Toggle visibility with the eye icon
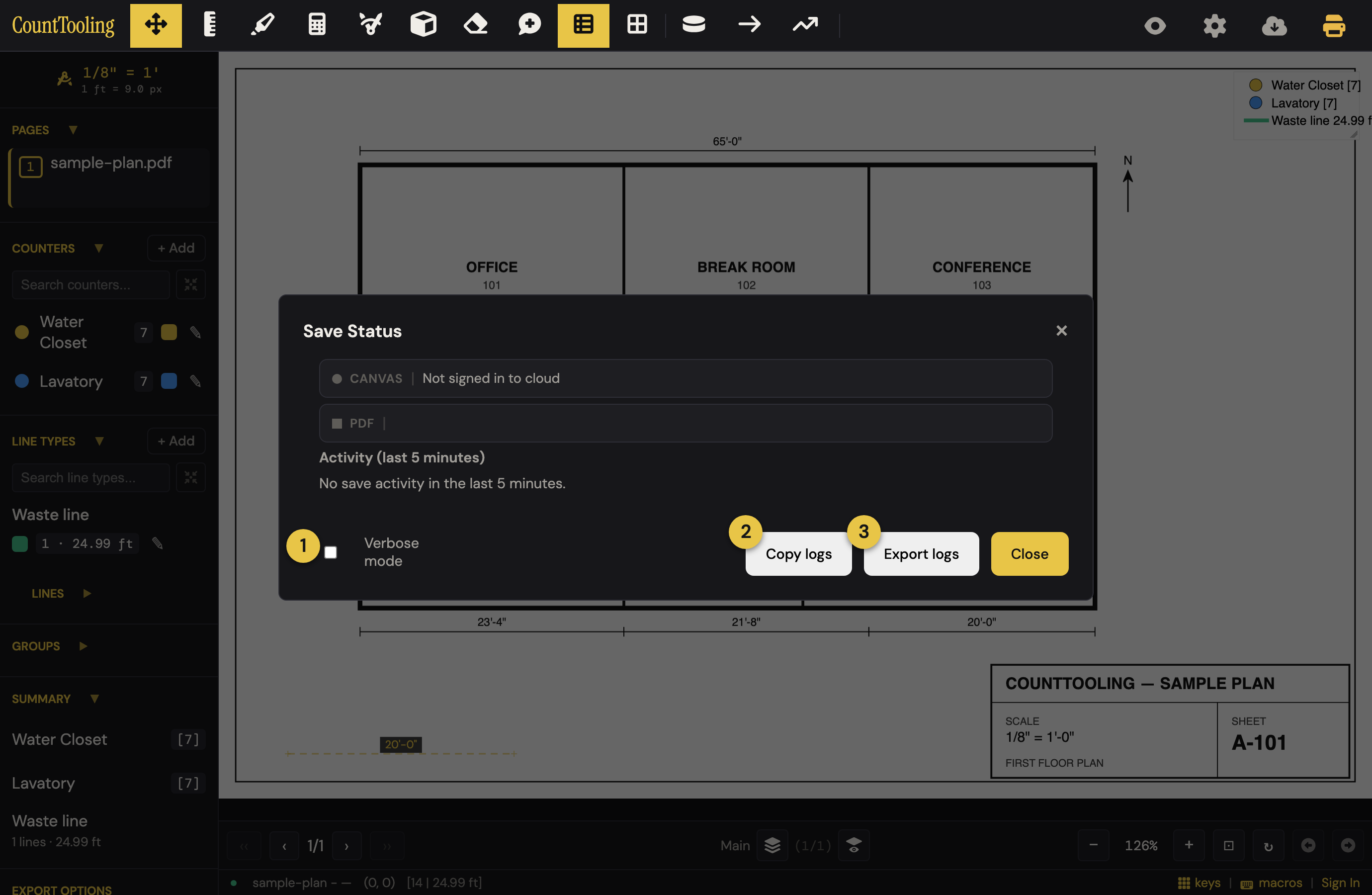Image resolution: width=1372 pixels, height=895 pixels. [1155, 26]
